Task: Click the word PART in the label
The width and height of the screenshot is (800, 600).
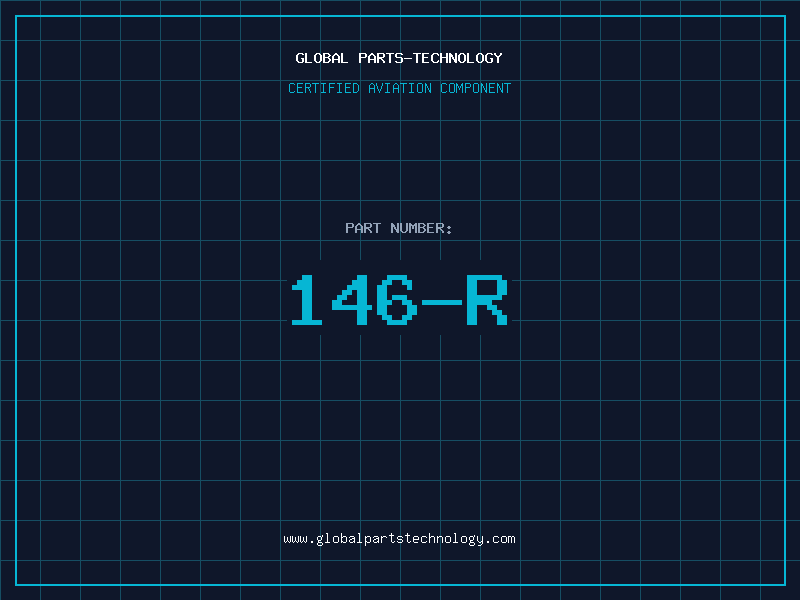Action: click(363, 228)
